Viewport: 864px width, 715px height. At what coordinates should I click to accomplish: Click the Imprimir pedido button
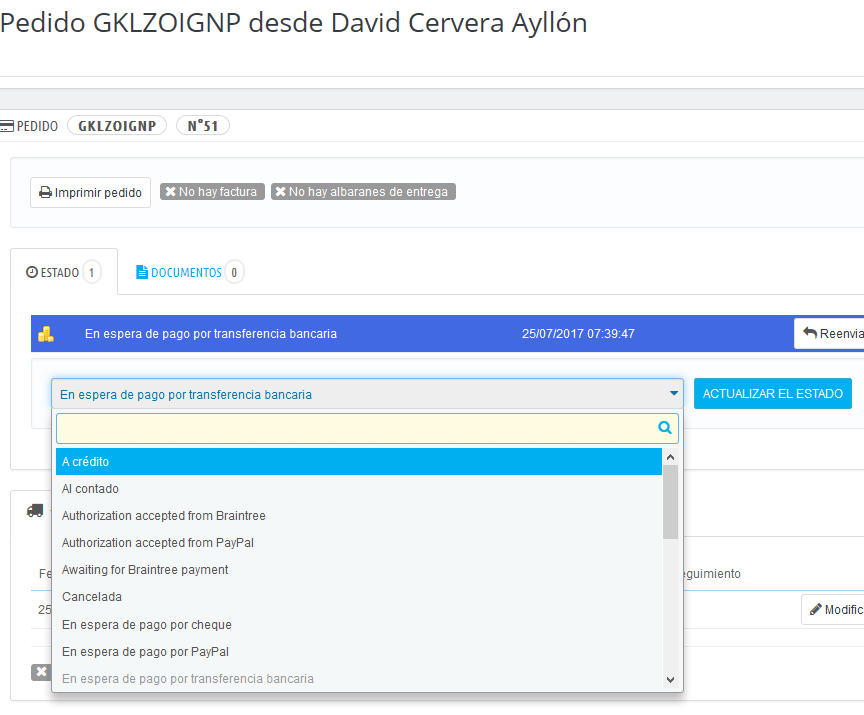(90, 192)
